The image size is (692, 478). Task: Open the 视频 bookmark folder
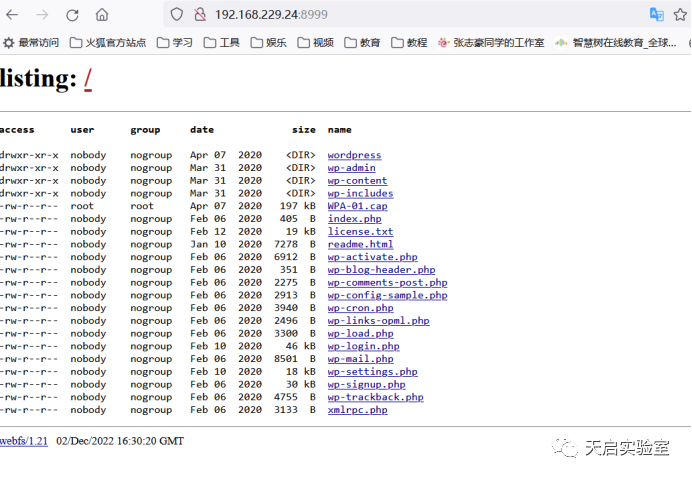[x=315, y=42]
